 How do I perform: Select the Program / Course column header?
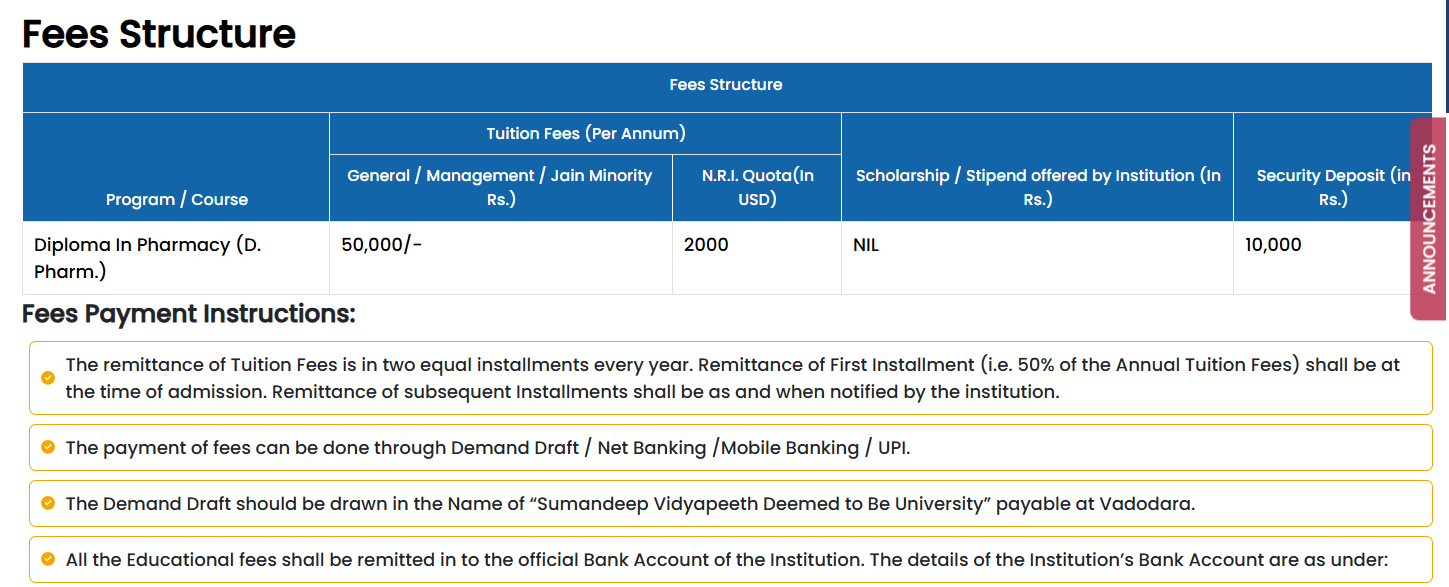point(177,199)
